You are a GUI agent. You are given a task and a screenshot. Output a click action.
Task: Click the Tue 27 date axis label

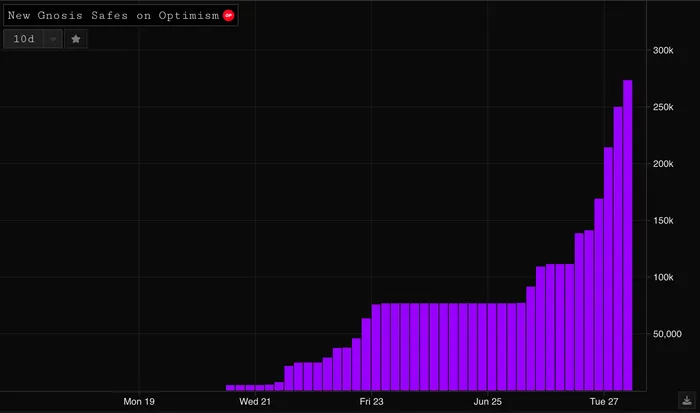click(x=604, y=401)
